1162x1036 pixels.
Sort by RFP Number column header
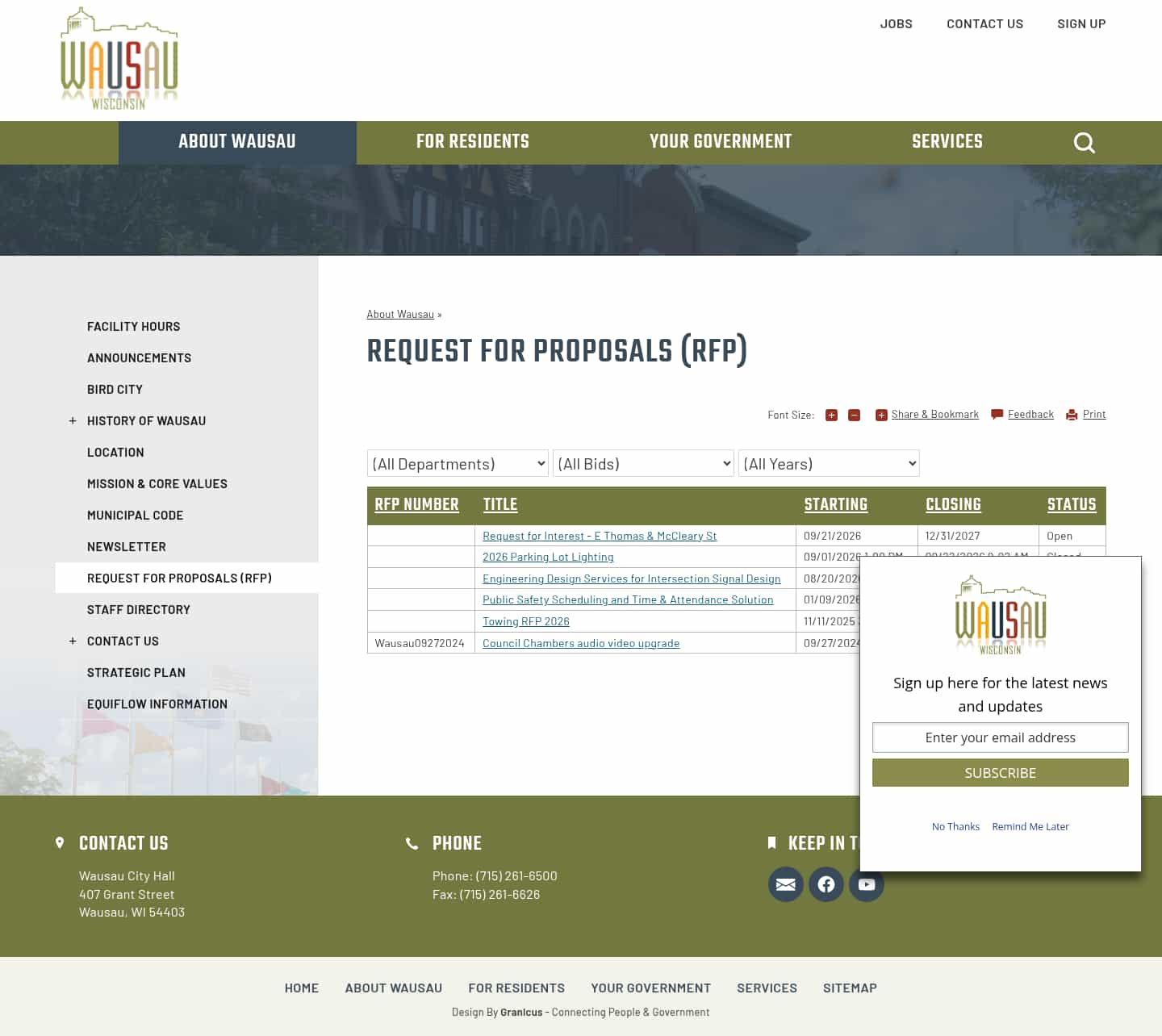416,504
